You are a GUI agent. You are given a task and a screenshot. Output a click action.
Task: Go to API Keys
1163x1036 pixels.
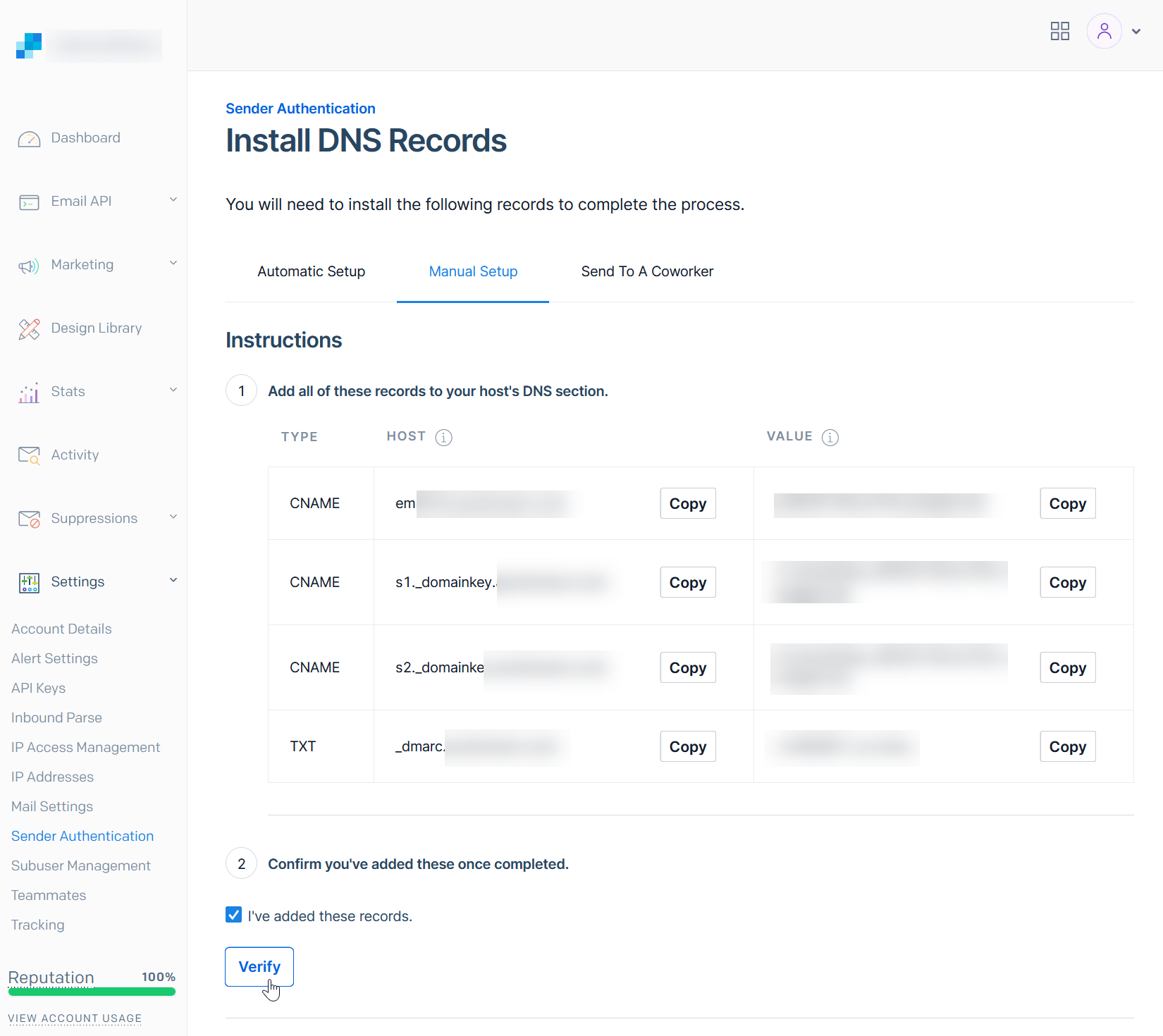pyautogui.click(x=38, y=688)
